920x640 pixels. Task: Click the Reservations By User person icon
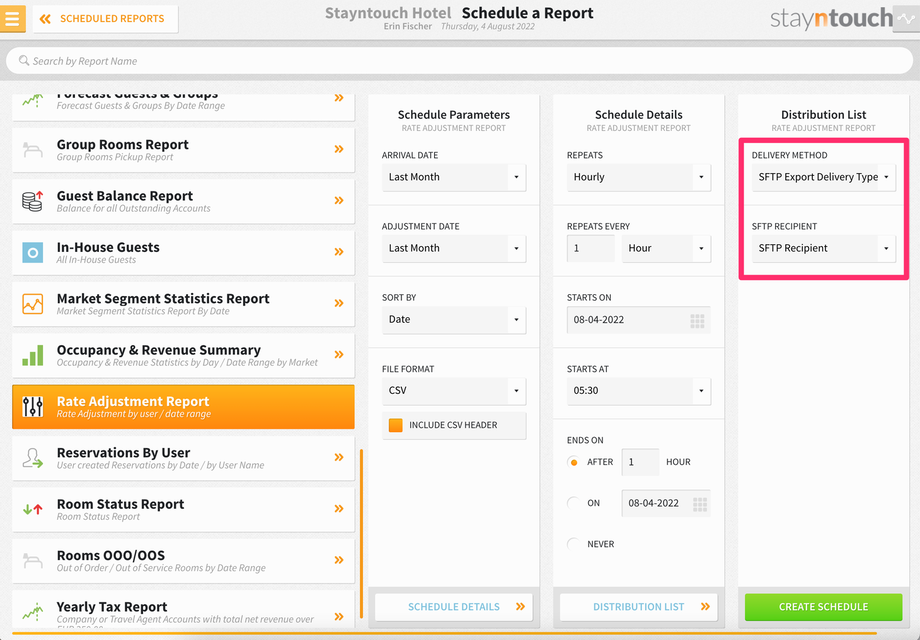(x=33, y=458)
